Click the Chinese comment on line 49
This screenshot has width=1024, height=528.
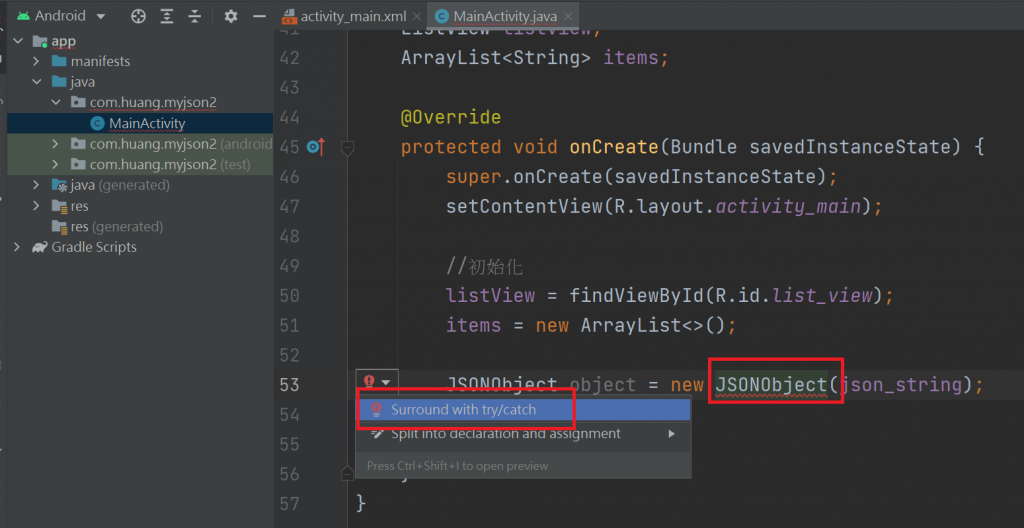[484, 267]
